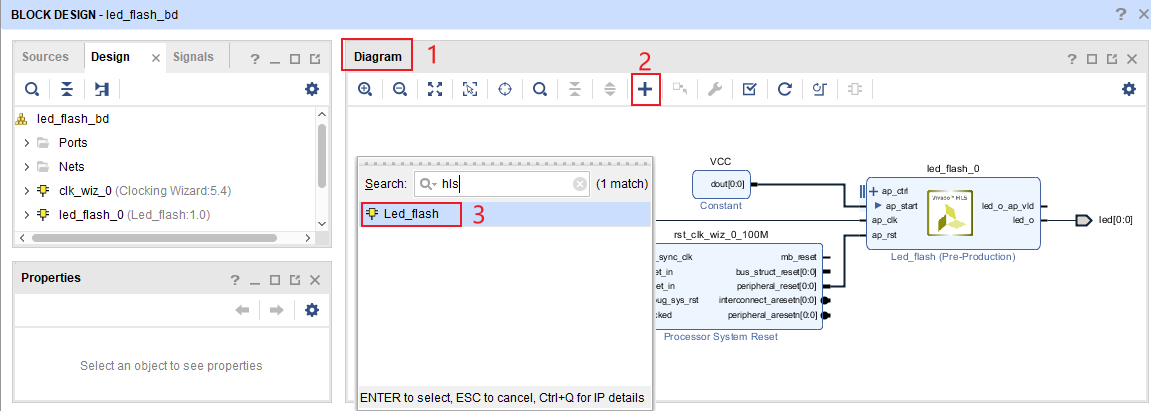This screenshot has height=411, width=1151.
Task: Expand the Ports tree node
Action: (27, 142)
